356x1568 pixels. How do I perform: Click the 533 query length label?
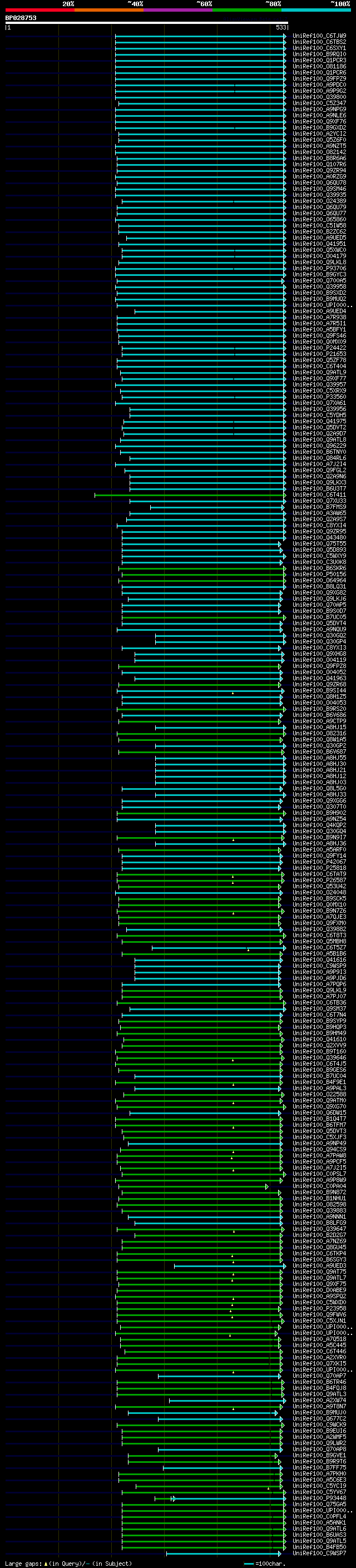(x=280, y=27)
